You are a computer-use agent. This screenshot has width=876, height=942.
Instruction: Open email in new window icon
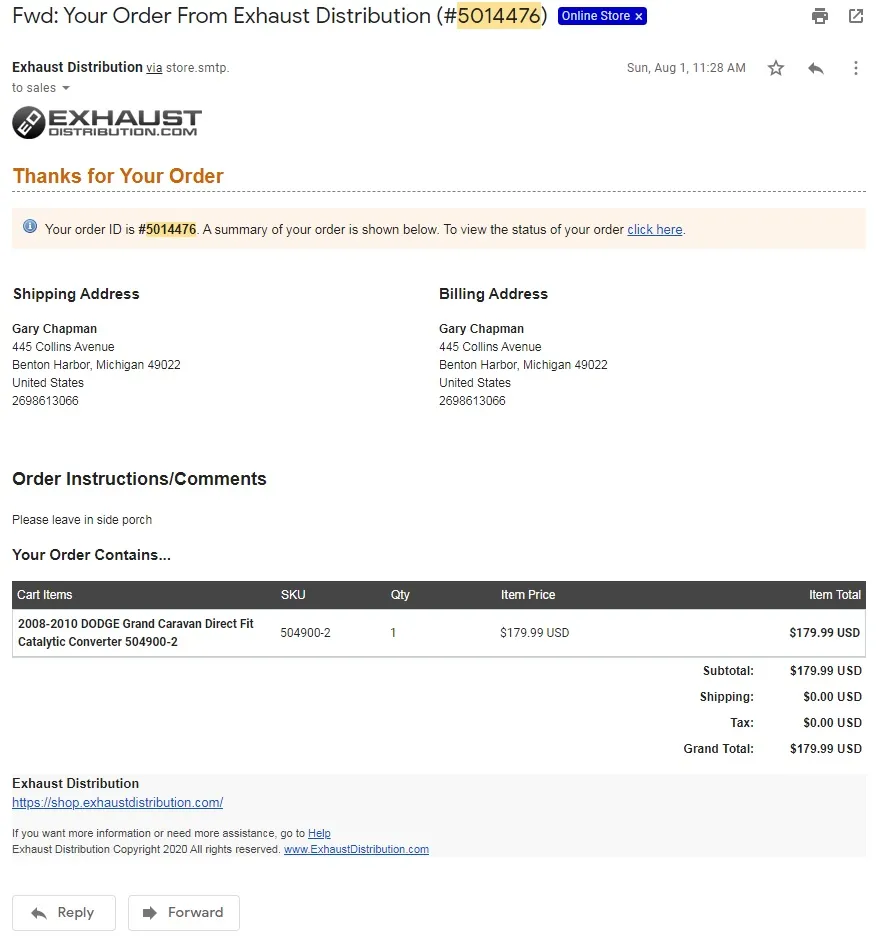(x=856, y=16)
